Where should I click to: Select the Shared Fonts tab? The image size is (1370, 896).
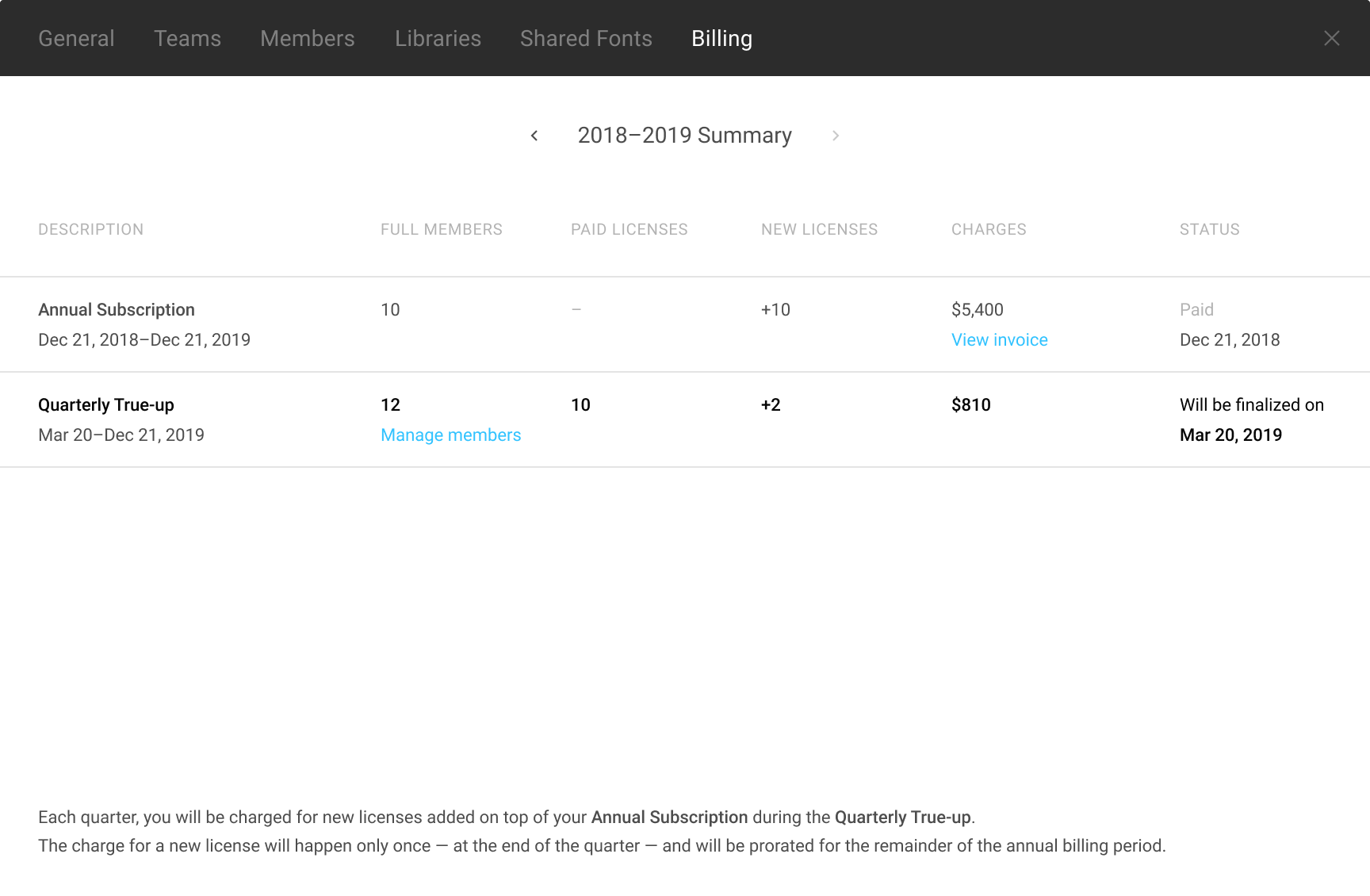tap(586, 38)
